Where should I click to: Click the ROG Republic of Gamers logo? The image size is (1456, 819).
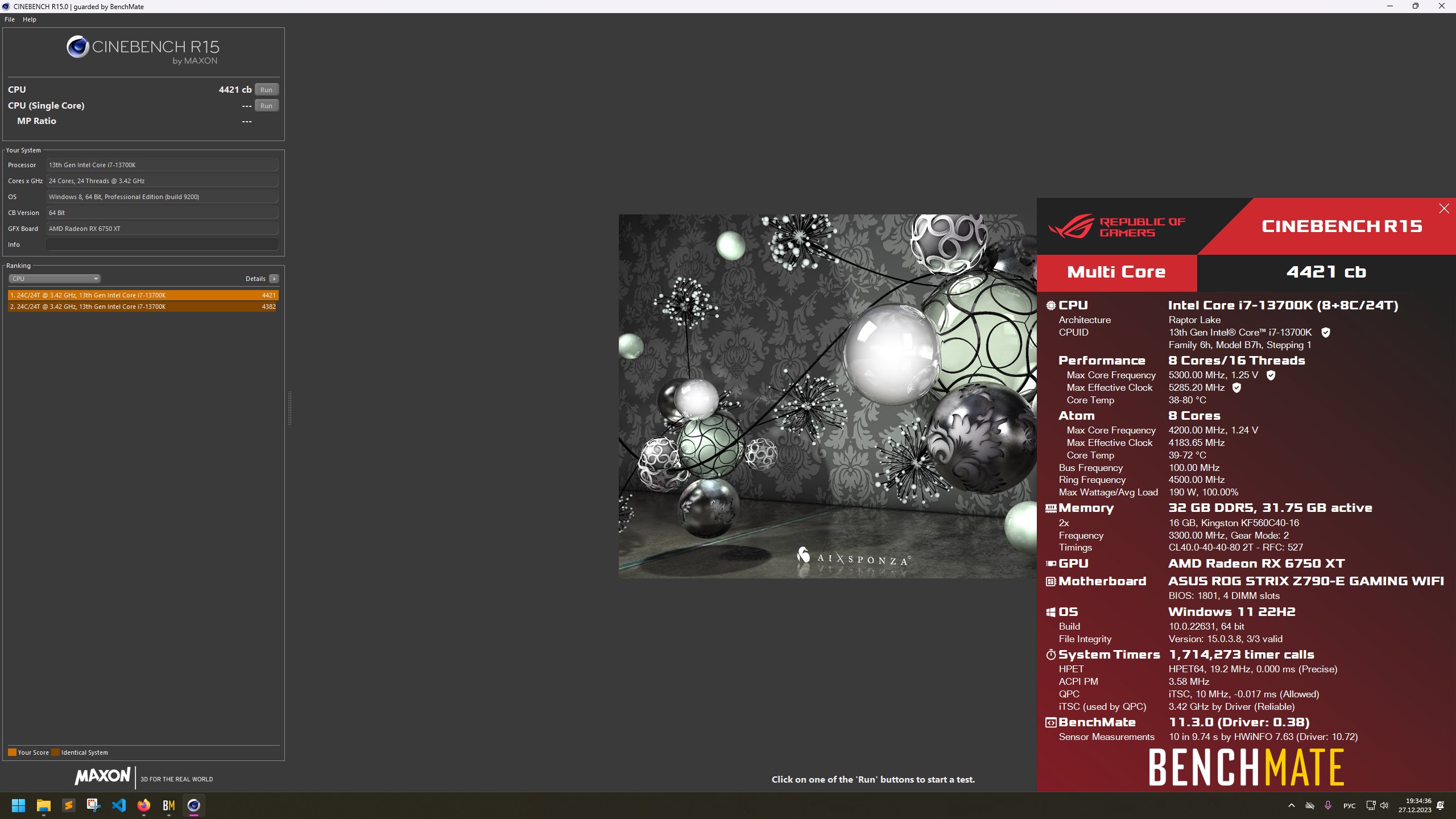[x=1117, y=227]
